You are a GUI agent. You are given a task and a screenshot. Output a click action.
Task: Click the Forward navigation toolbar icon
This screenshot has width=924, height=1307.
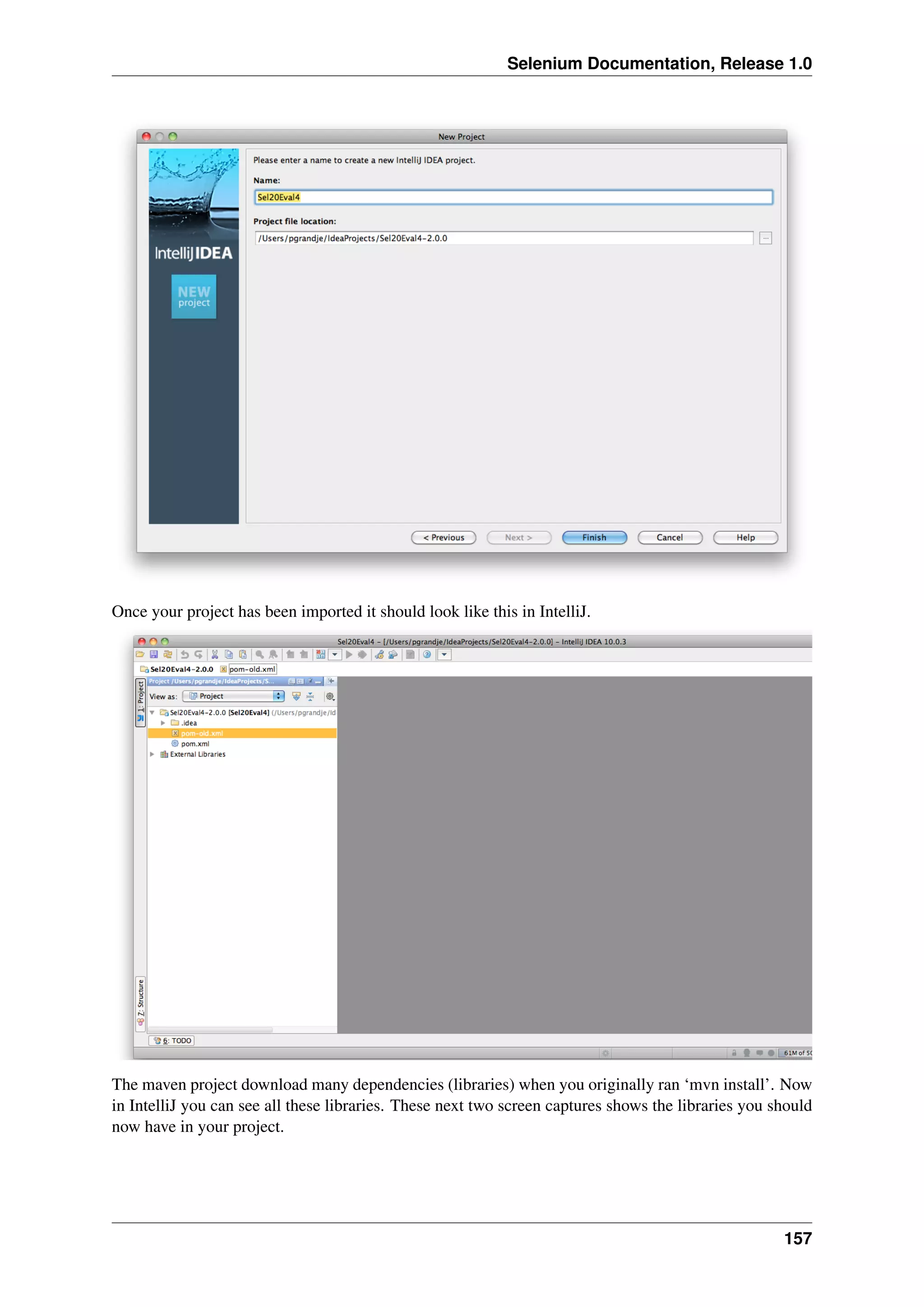[304, 655]
